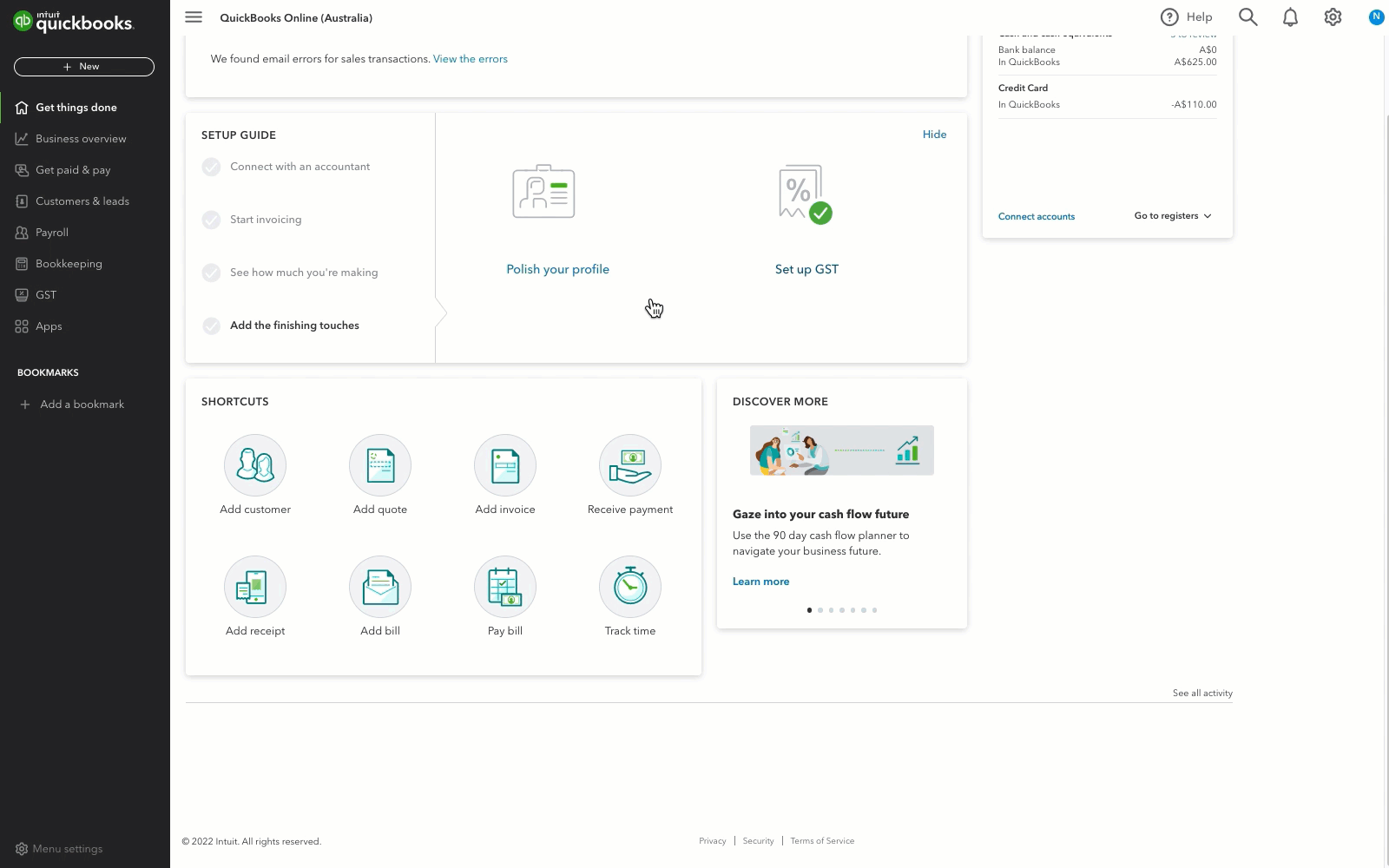The height and width of the screenshot is (868, 1389).
Task: Click the Menu settings label
Action: click(x=68, y=849)
